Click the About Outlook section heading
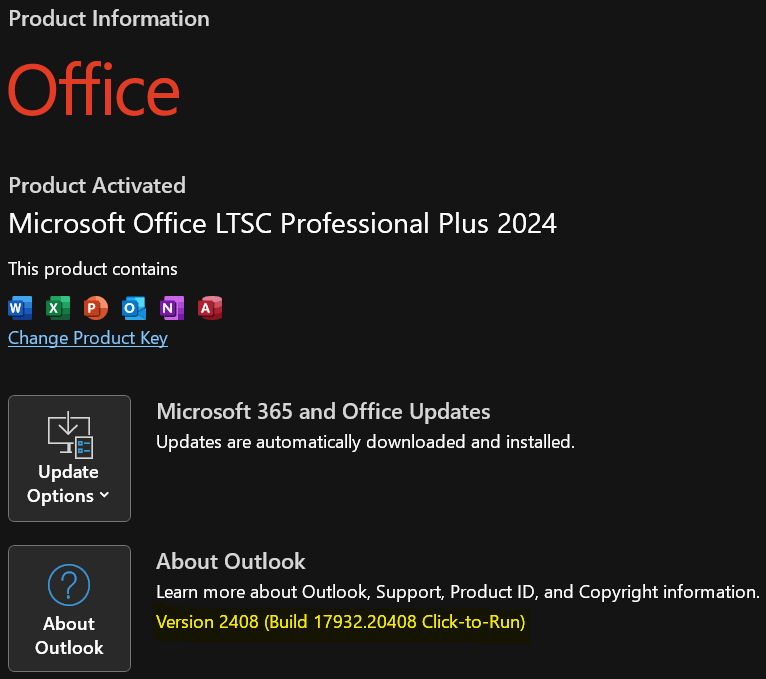The width and height of the screenshot is (766, 679). pyautogui.click(x=231, y=561)
